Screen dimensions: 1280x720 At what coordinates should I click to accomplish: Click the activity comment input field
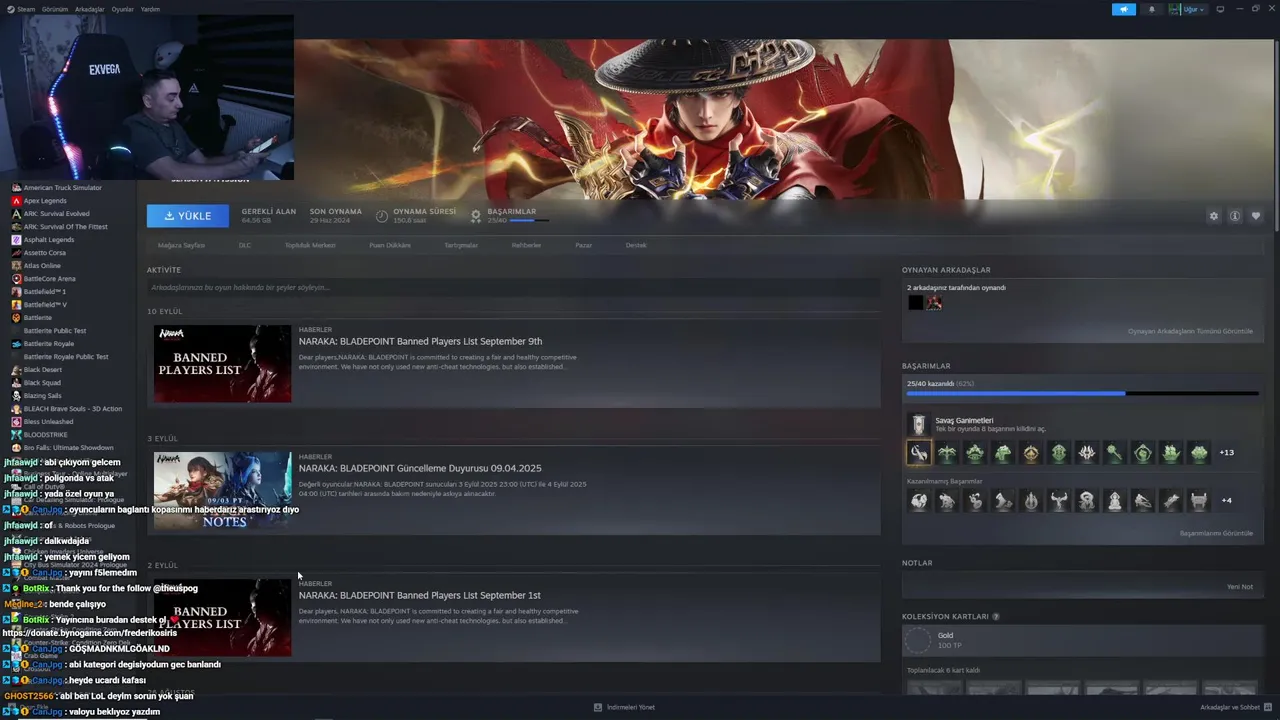point(513,287)
